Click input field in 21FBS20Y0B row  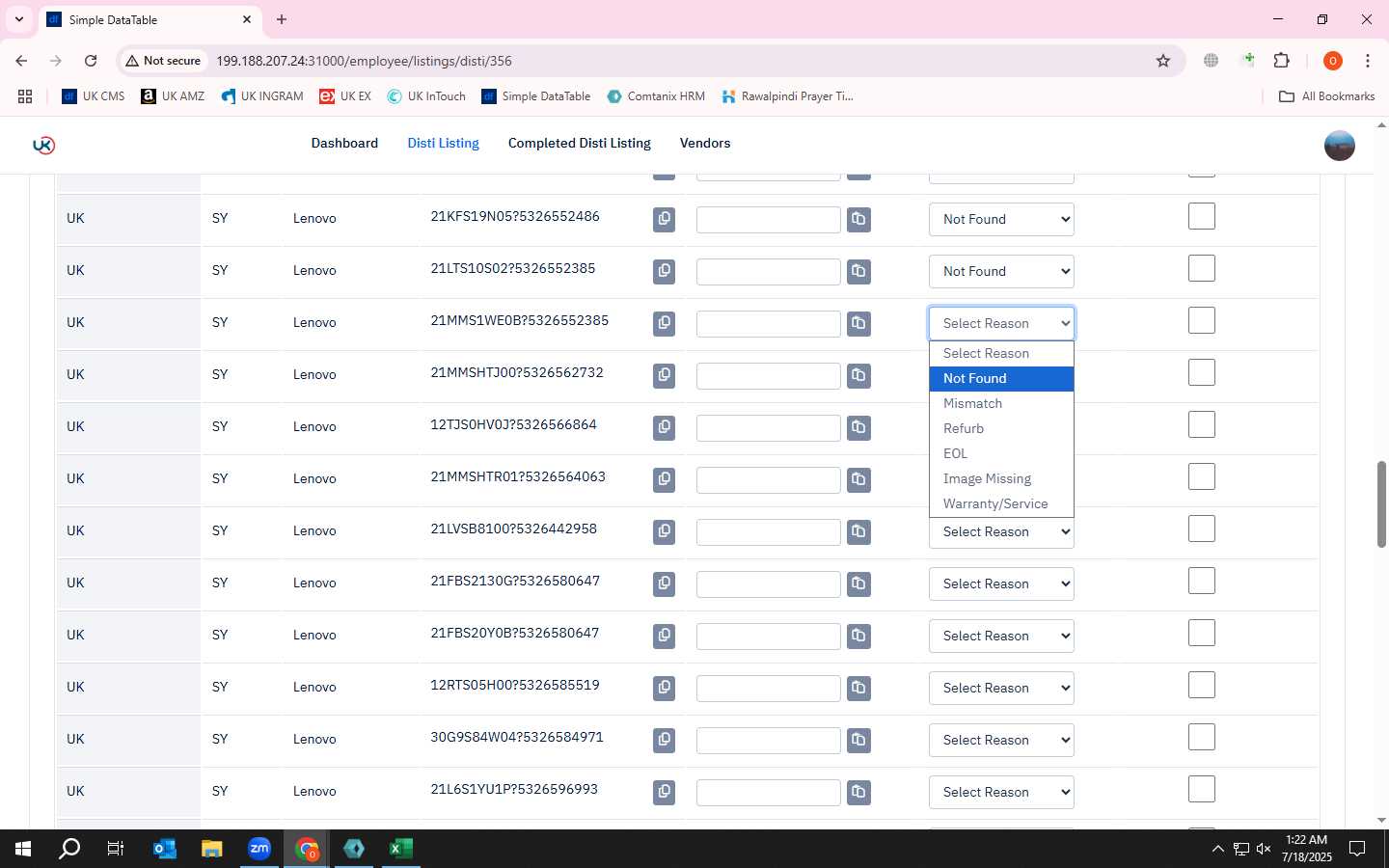click(768, 636)
